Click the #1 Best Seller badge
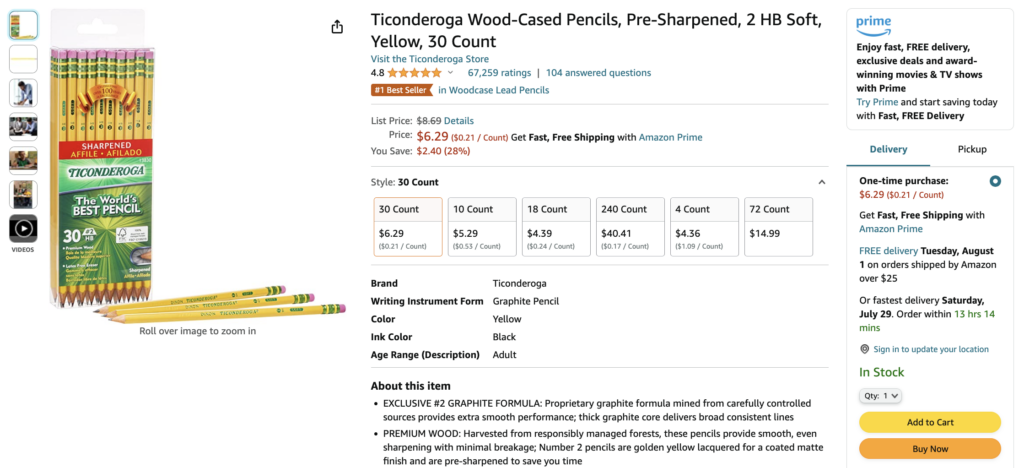 [402, 90]
